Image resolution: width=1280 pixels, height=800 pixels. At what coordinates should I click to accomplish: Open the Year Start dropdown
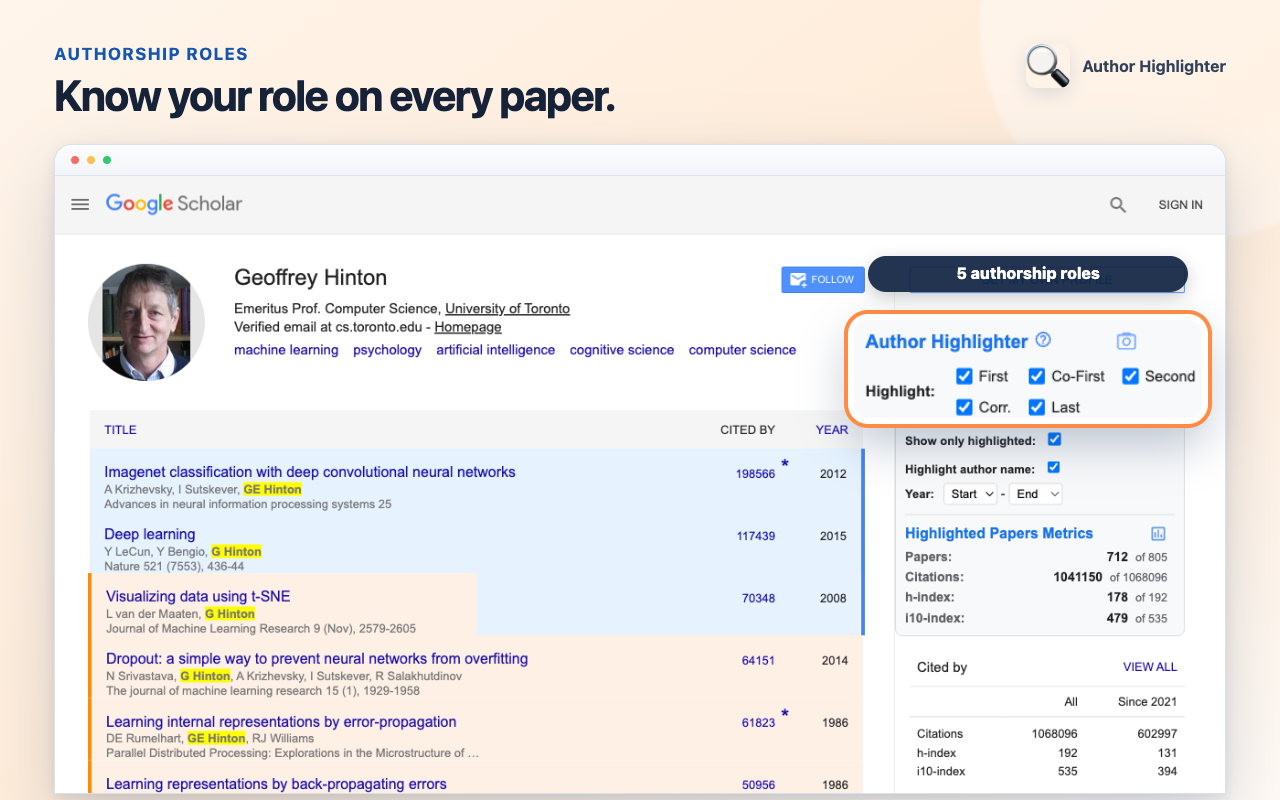click(x=971, y=494)
